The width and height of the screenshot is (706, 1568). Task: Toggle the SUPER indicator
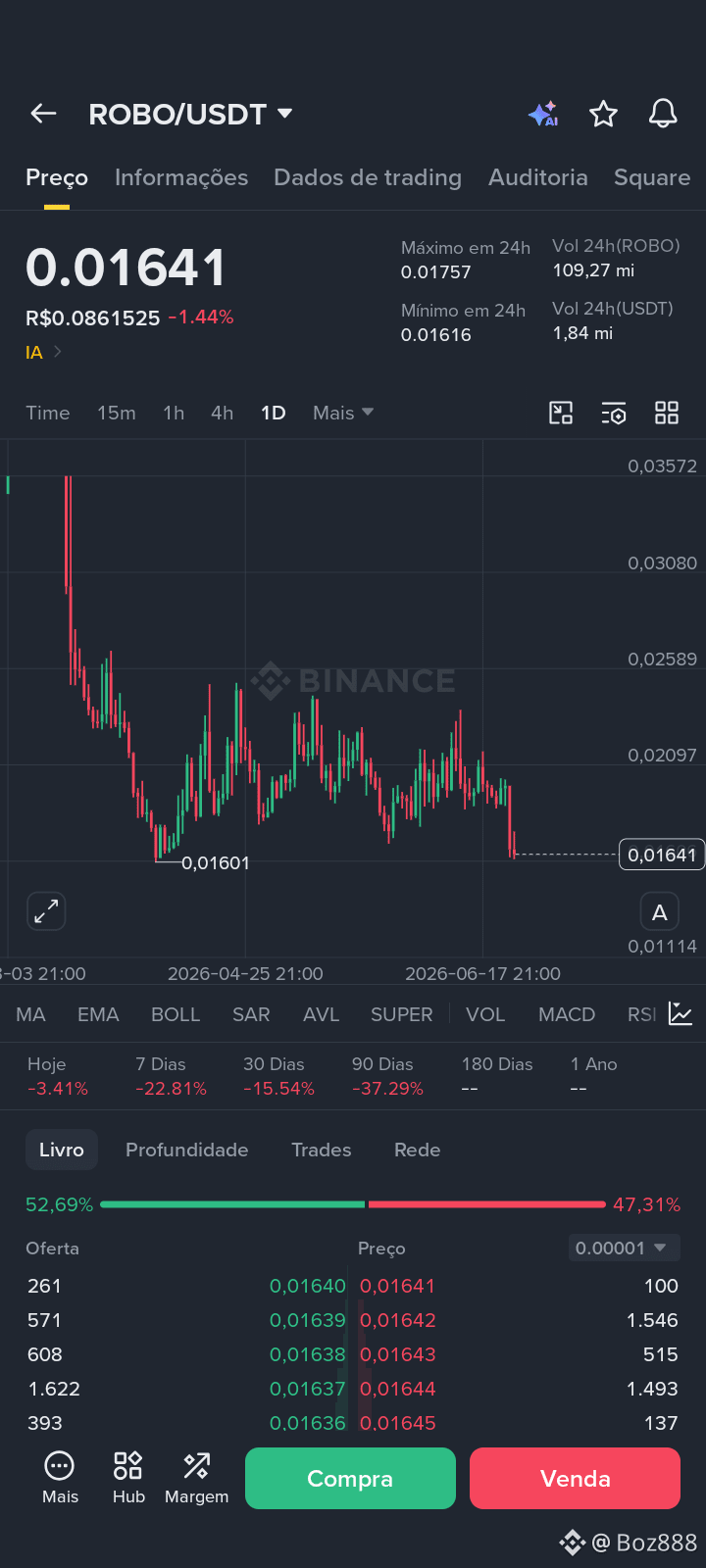[x=401, y=1014]
